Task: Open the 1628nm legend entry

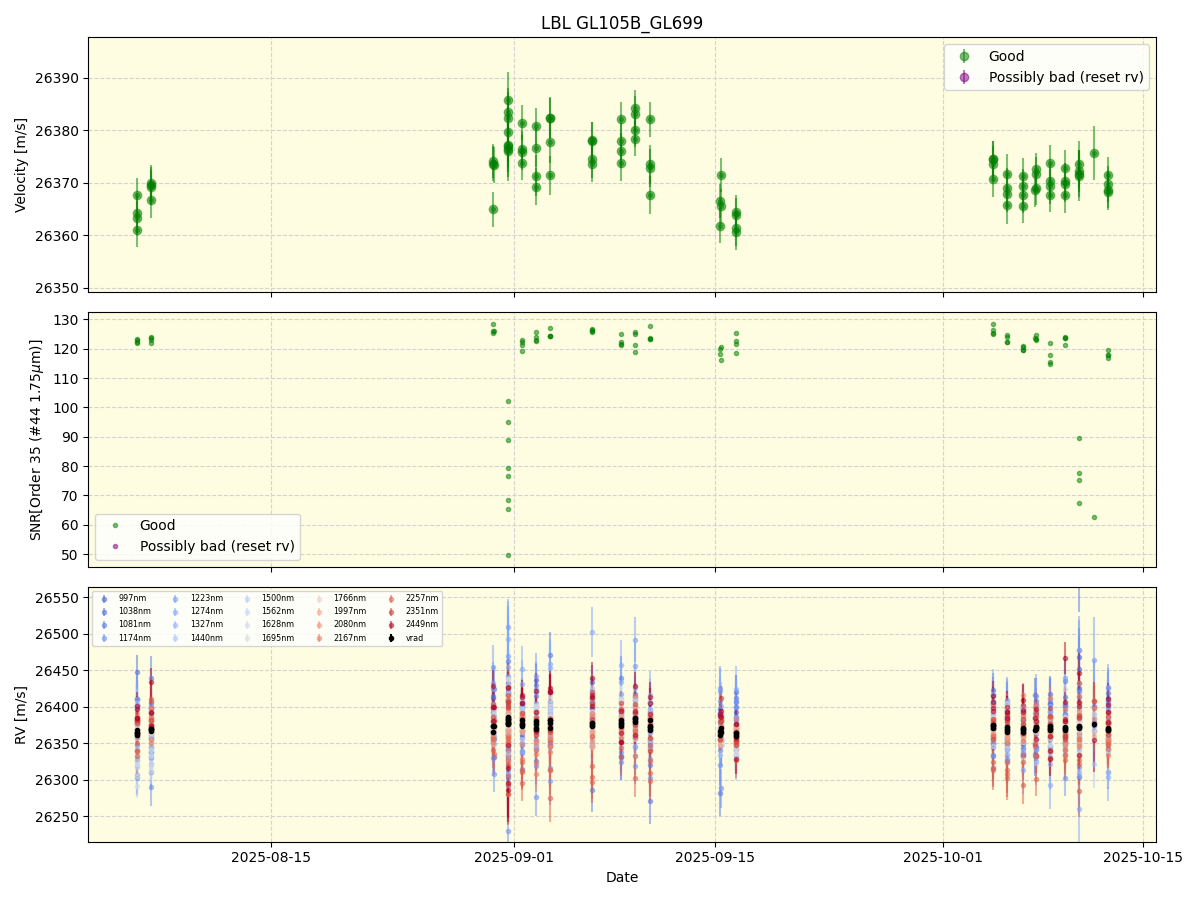Action: click(247, 624)
